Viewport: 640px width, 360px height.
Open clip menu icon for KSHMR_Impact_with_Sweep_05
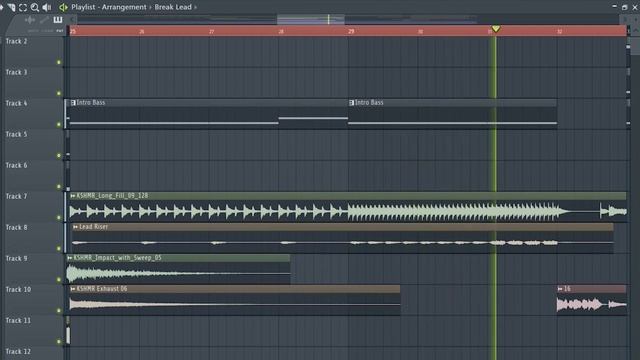click(70, 258)
